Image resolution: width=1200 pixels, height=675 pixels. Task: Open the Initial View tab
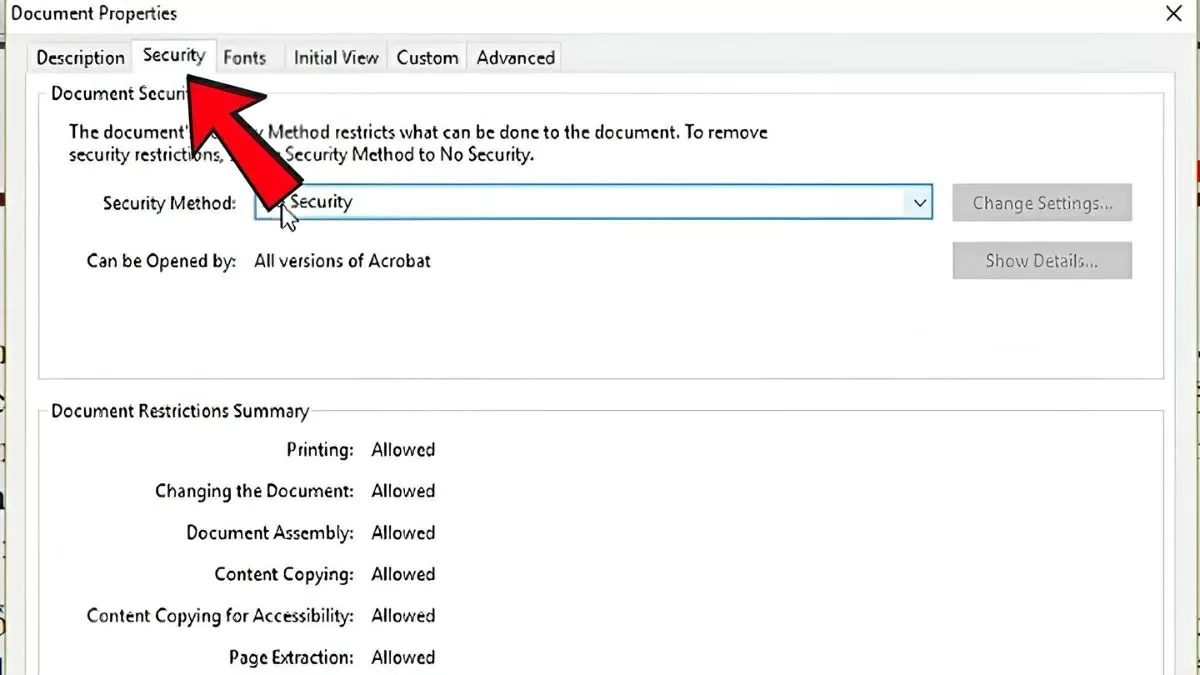tap(335, 57)
